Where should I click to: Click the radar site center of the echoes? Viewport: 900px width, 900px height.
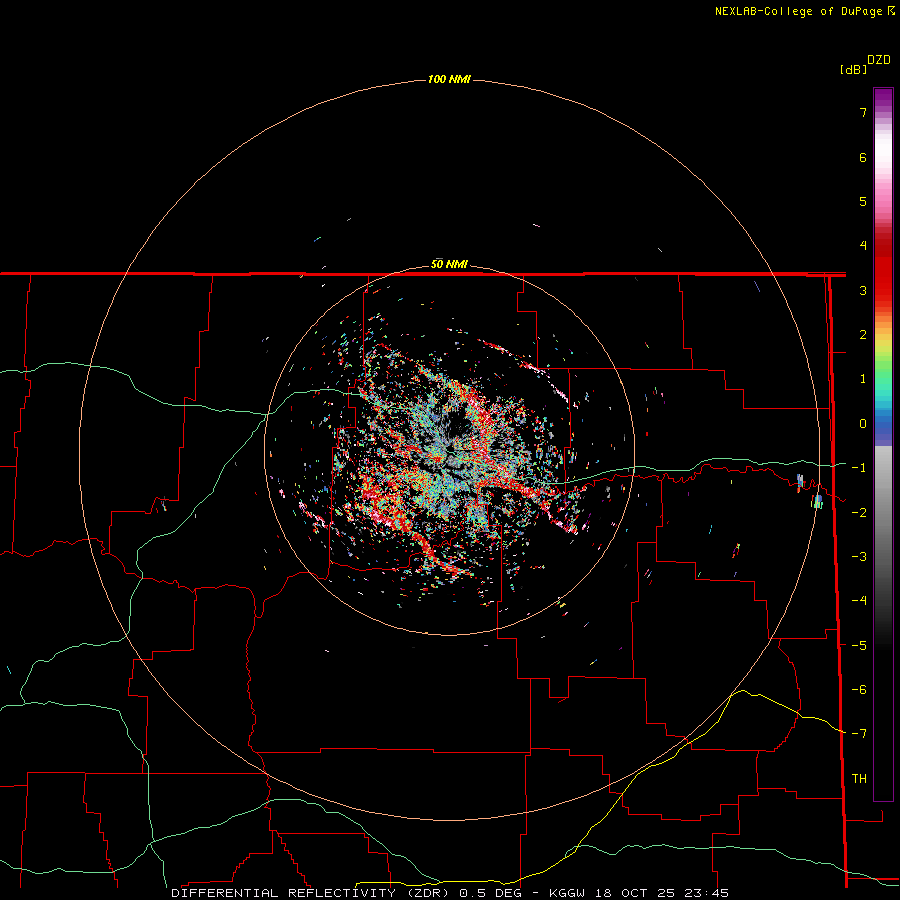pos(449,449)
